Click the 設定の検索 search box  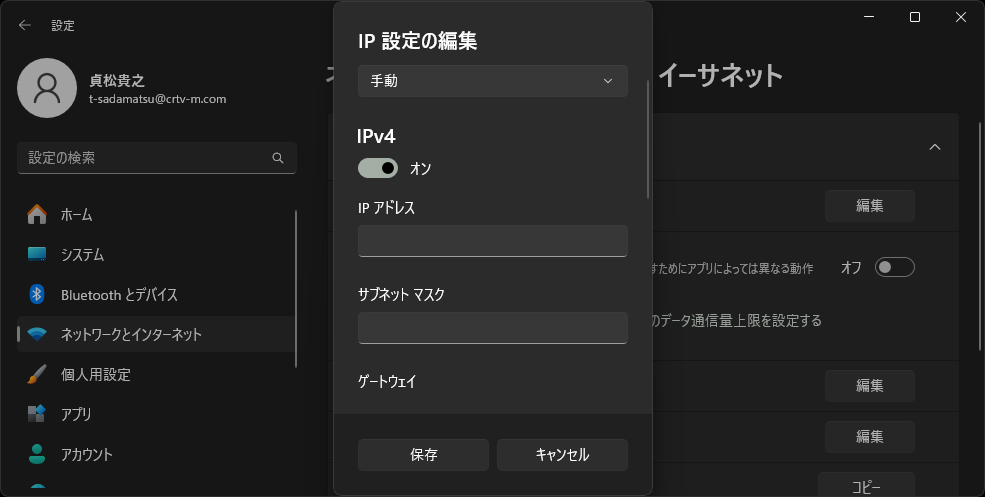(x=157, y=158)
